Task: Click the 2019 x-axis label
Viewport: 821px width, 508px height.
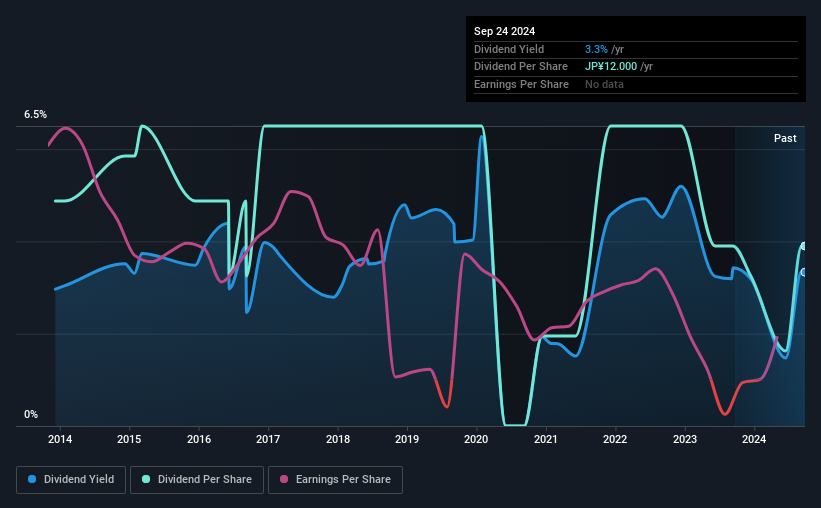Action: (x=407, y=439)
